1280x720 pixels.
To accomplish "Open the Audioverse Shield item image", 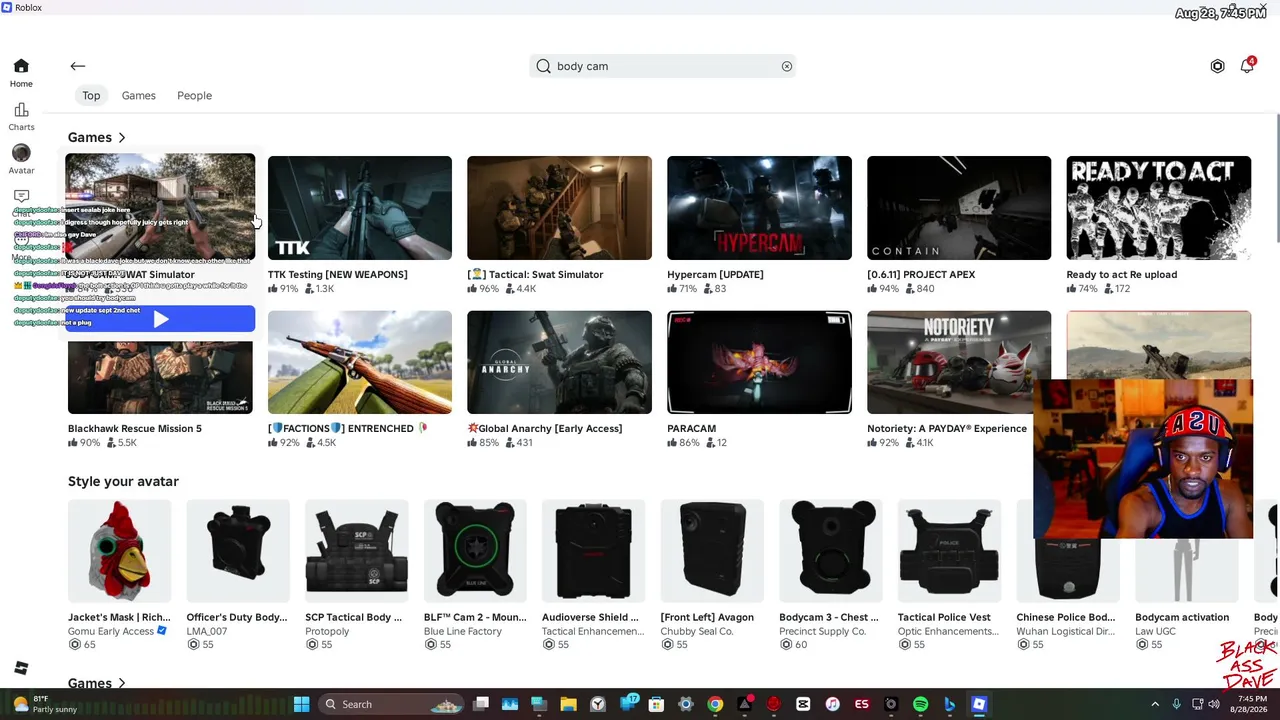I will click(593, 551).
